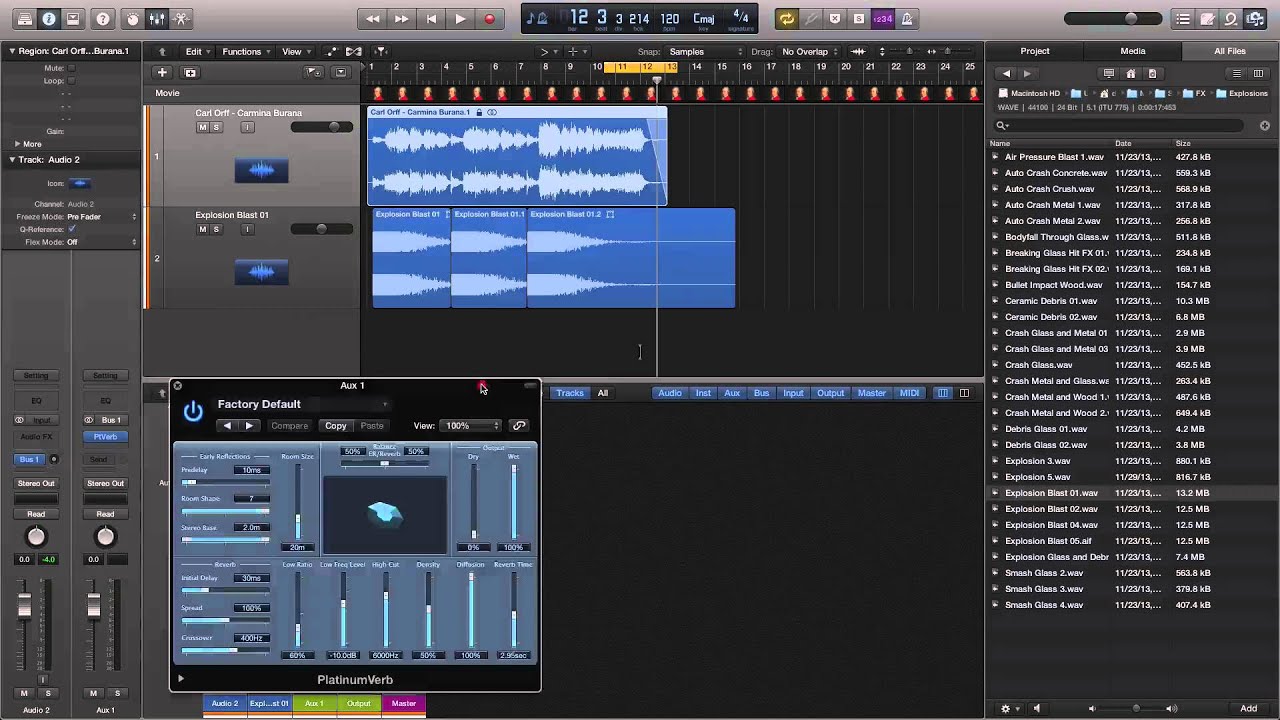Click browser Home folder icon
Viewport: 1280px width, 720px height.
tap(1131, 73)
